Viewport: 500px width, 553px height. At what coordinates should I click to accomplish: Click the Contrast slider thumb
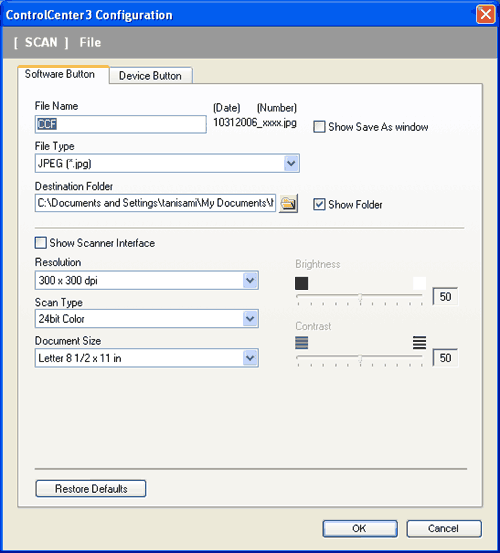tap(360, 359)
